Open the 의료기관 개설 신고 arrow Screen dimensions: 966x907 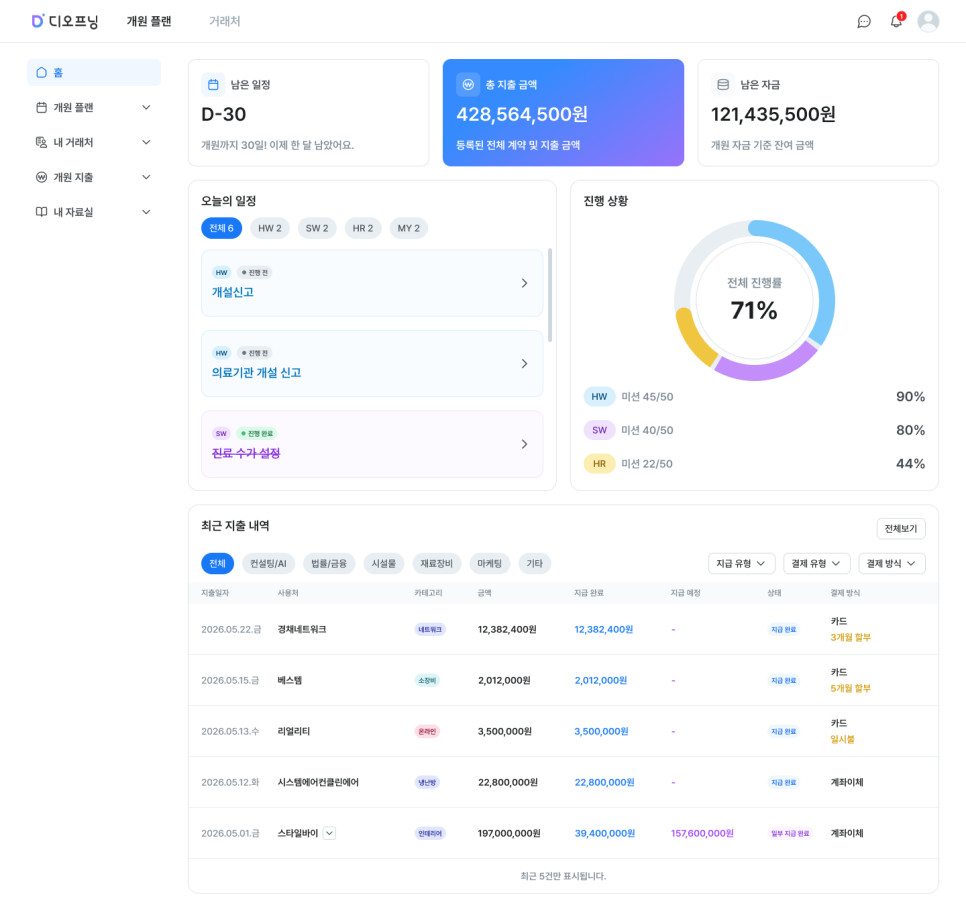point(524,364)
